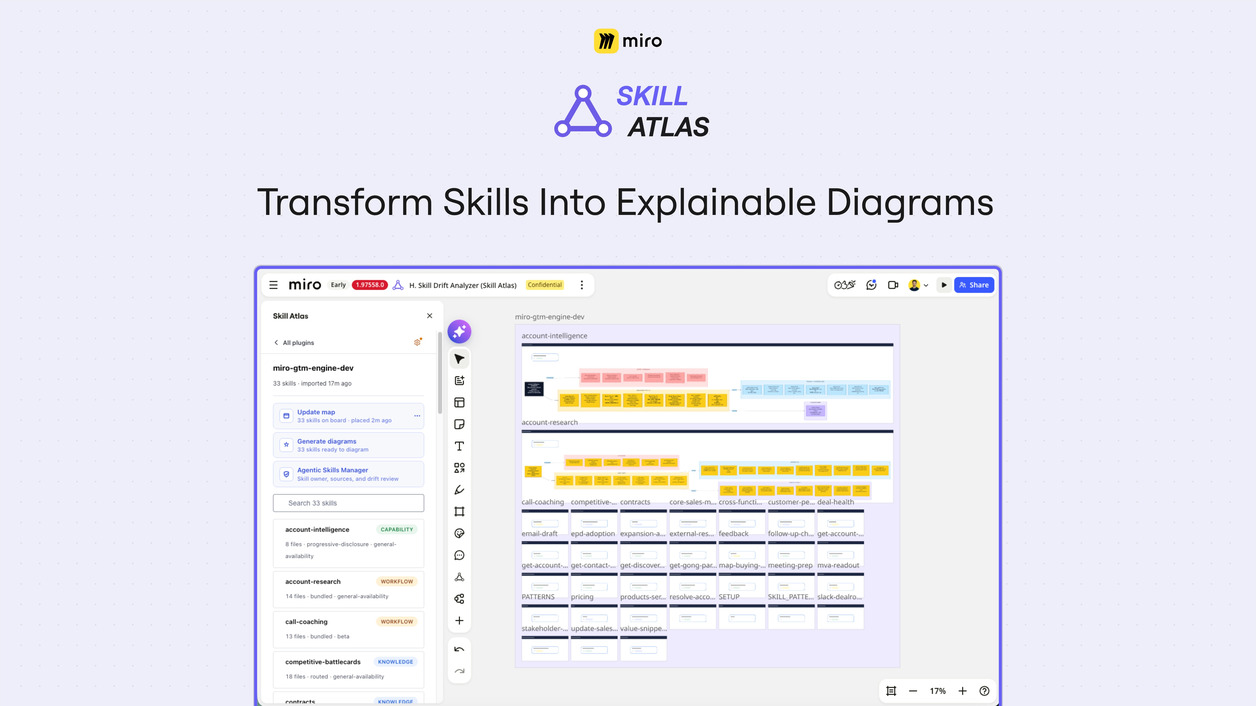
Task: Click the miro-gtm-engine-dev frame title
Action: click(x=550, y=317)
